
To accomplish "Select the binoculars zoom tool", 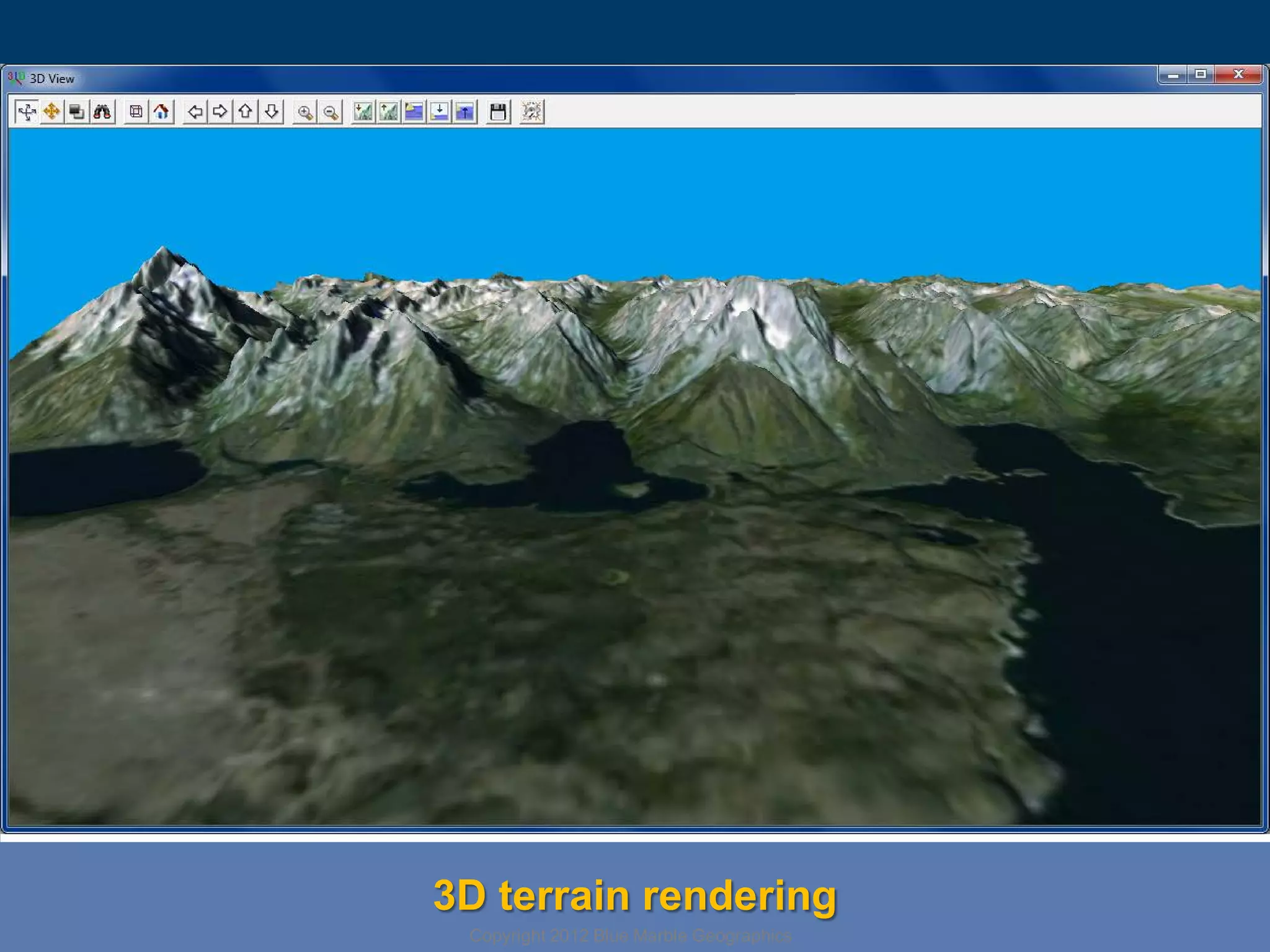I will pyautogui.click(x=102, y=112).
